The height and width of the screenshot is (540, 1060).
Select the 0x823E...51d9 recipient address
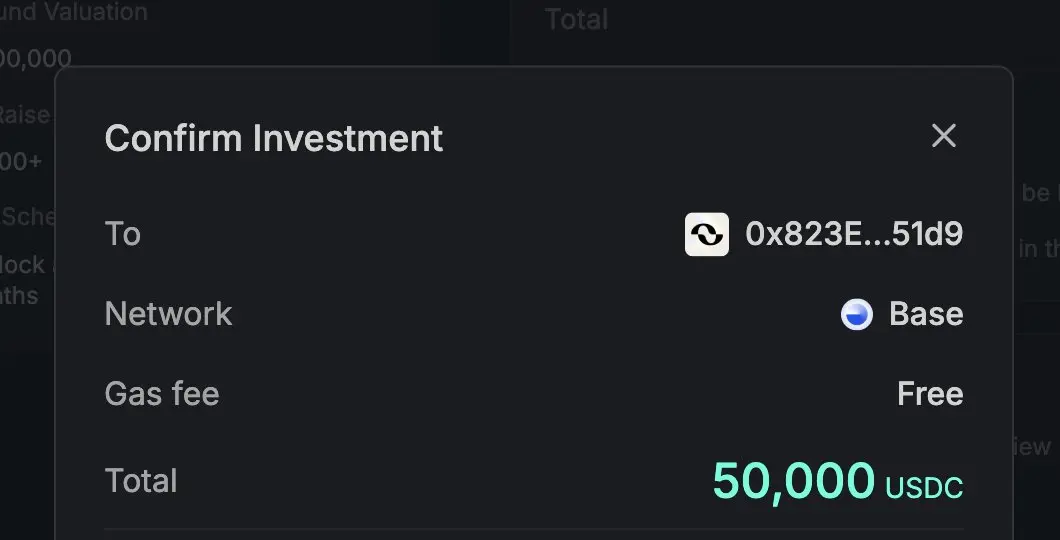coord(854,235)
